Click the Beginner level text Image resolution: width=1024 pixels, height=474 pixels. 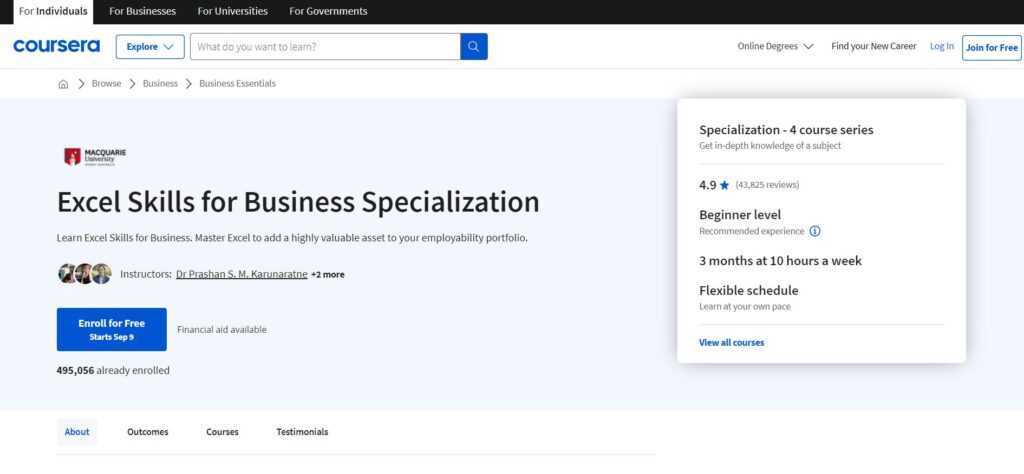click(x=740, y=214)
